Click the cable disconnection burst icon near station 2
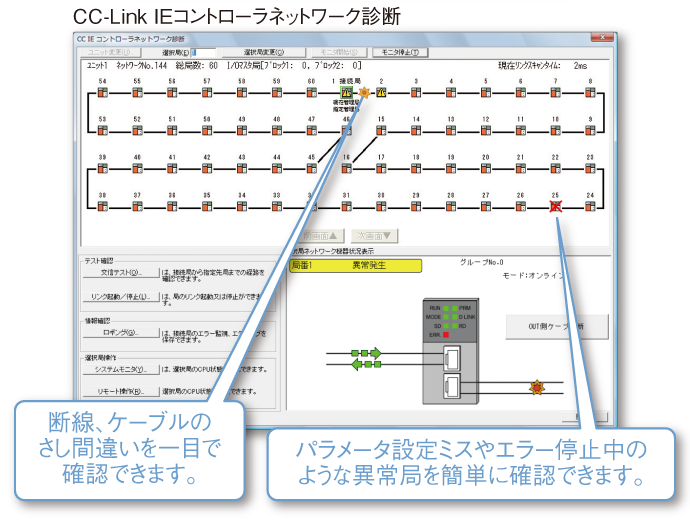 click(364, 93)
